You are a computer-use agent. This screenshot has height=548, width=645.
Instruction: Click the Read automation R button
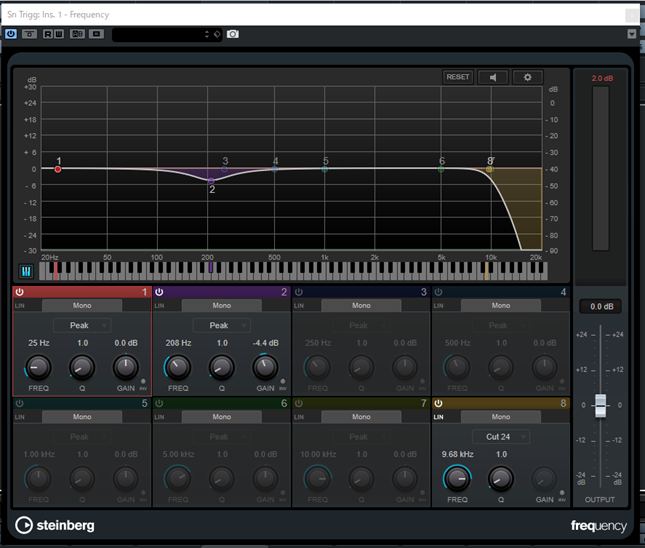point(47,34)
